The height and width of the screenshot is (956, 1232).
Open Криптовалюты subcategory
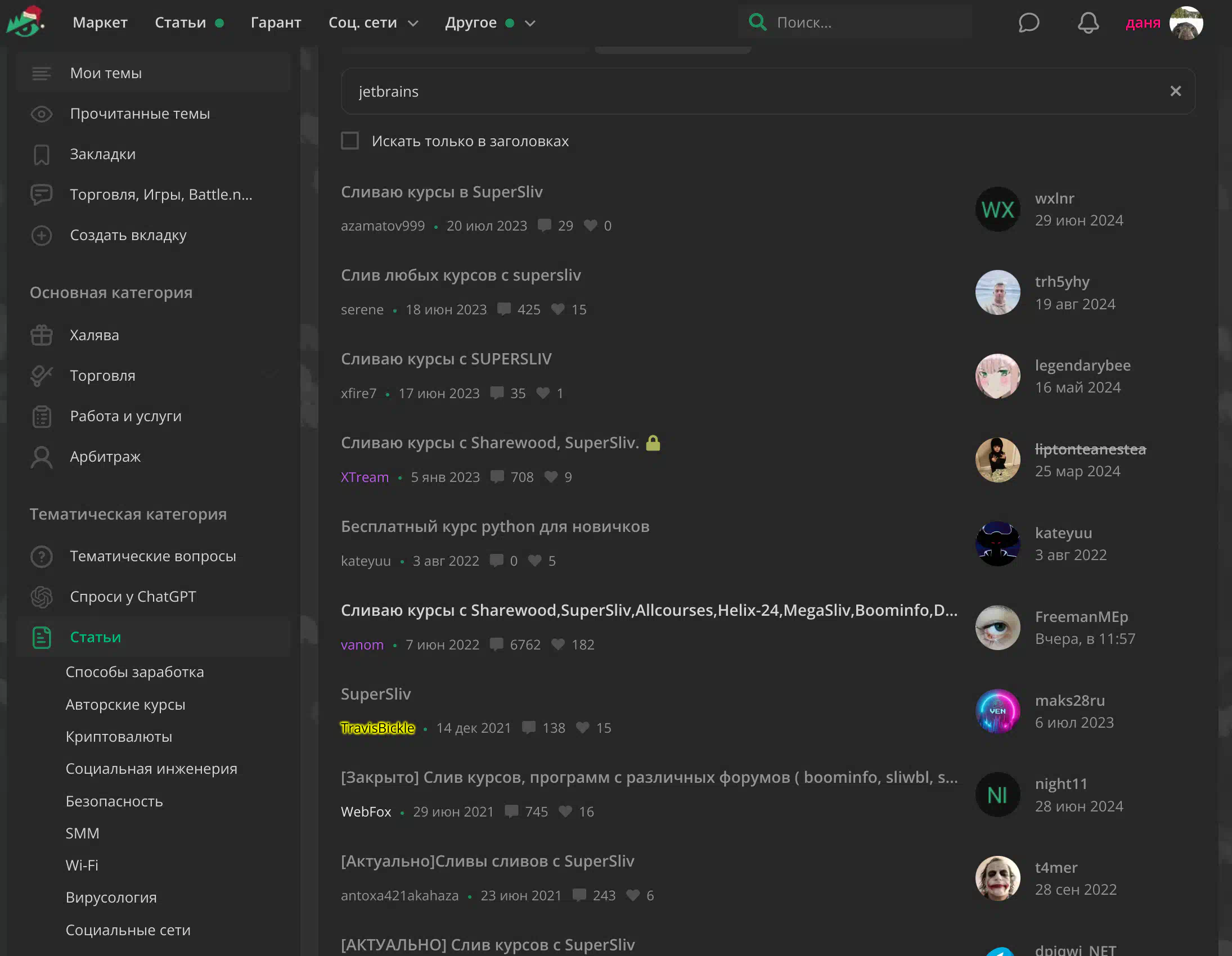119,737
